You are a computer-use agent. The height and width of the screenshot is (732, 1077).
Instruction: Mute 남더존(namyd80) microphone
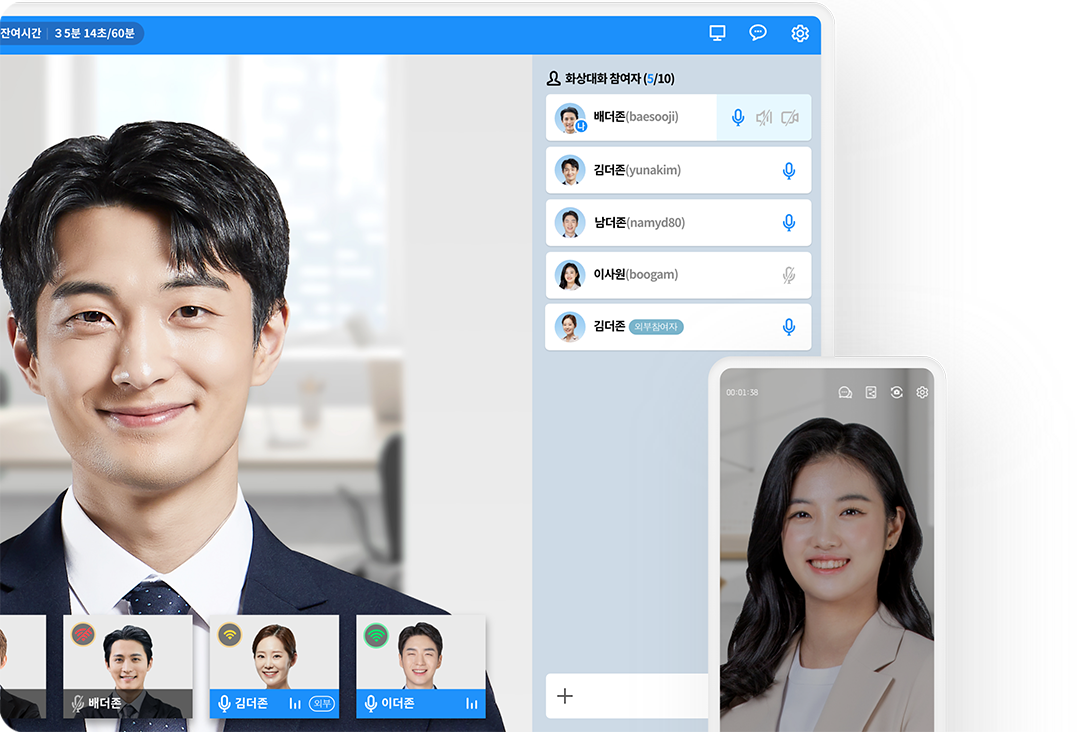point(789,222)
